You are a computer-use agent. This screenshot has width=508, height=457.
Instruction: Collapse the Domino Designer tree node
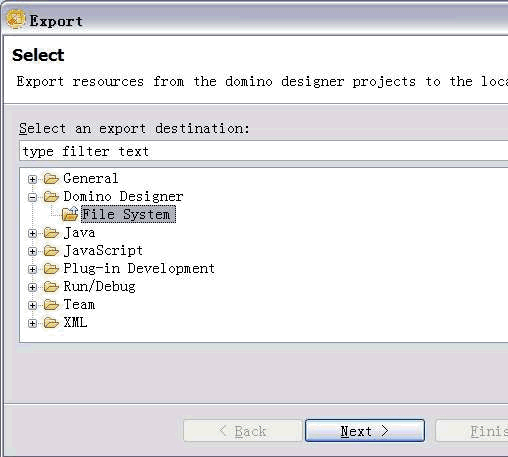(32, 197)
